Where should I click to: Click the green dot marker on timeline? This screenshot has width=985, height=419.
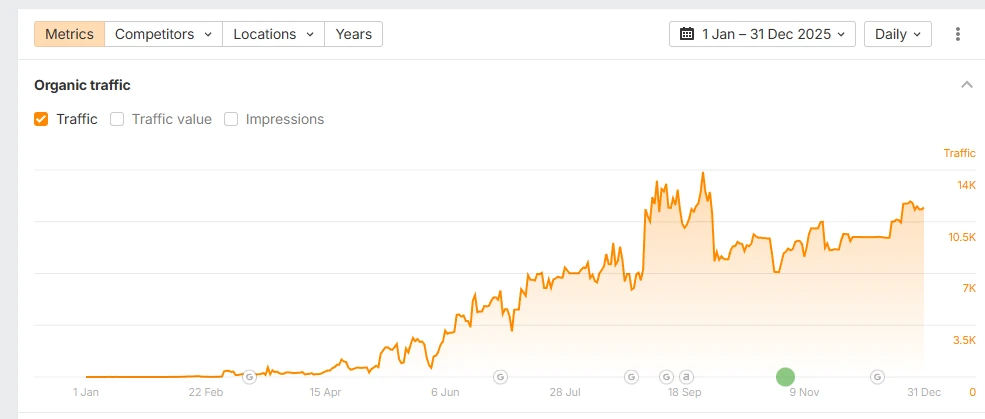coord(785,377)
